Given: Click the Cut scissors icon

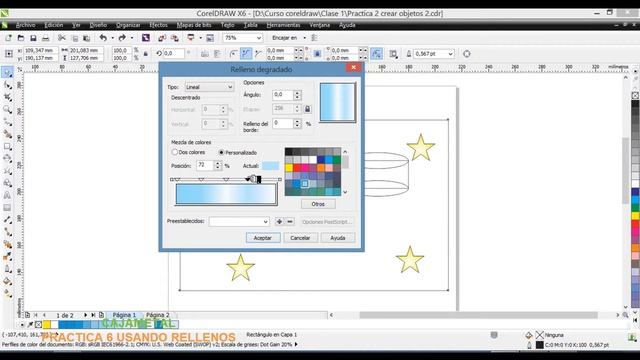Looking at the screenshot, I should click(62, 38).
